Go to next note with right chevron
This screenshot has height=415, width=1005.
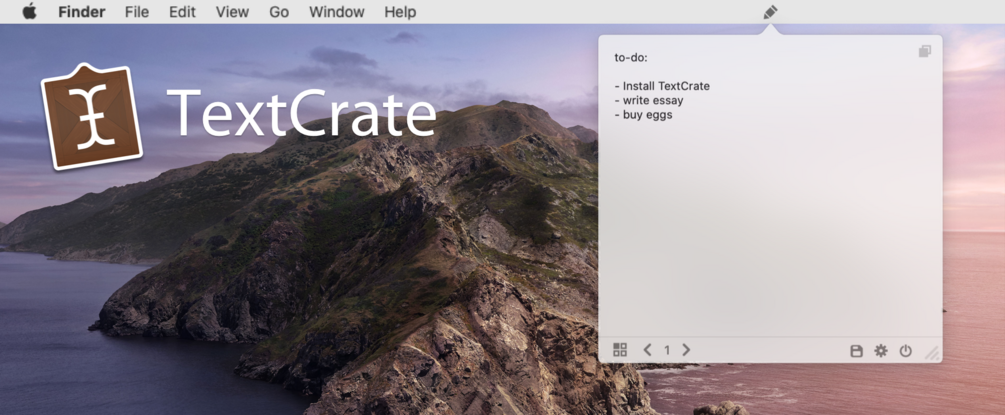(686, 350)
